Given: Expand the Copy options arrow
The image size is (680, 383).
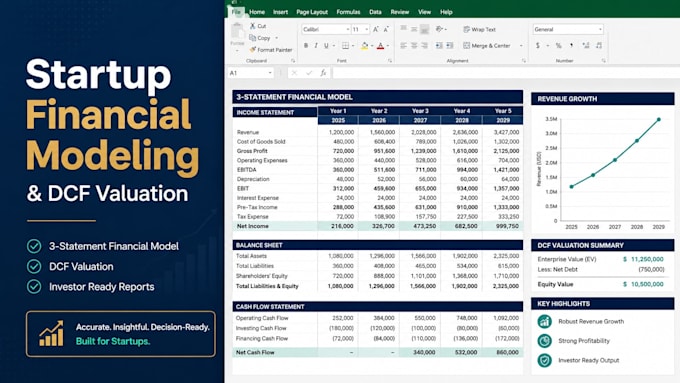Looking at the screenshot, I should pos(277,38).
